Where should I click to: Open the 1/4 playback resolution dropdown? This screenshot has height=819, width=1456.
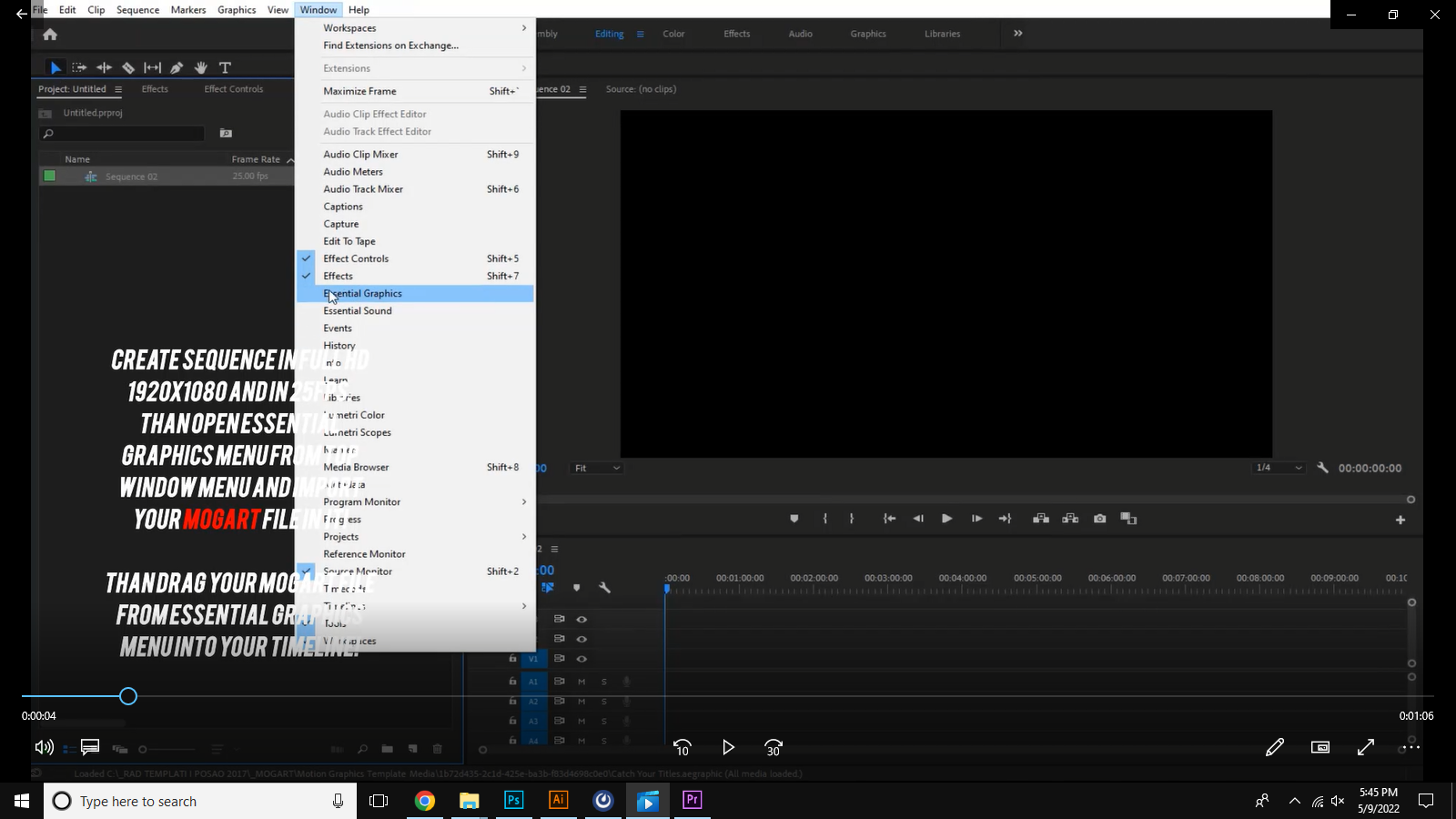1279,468
